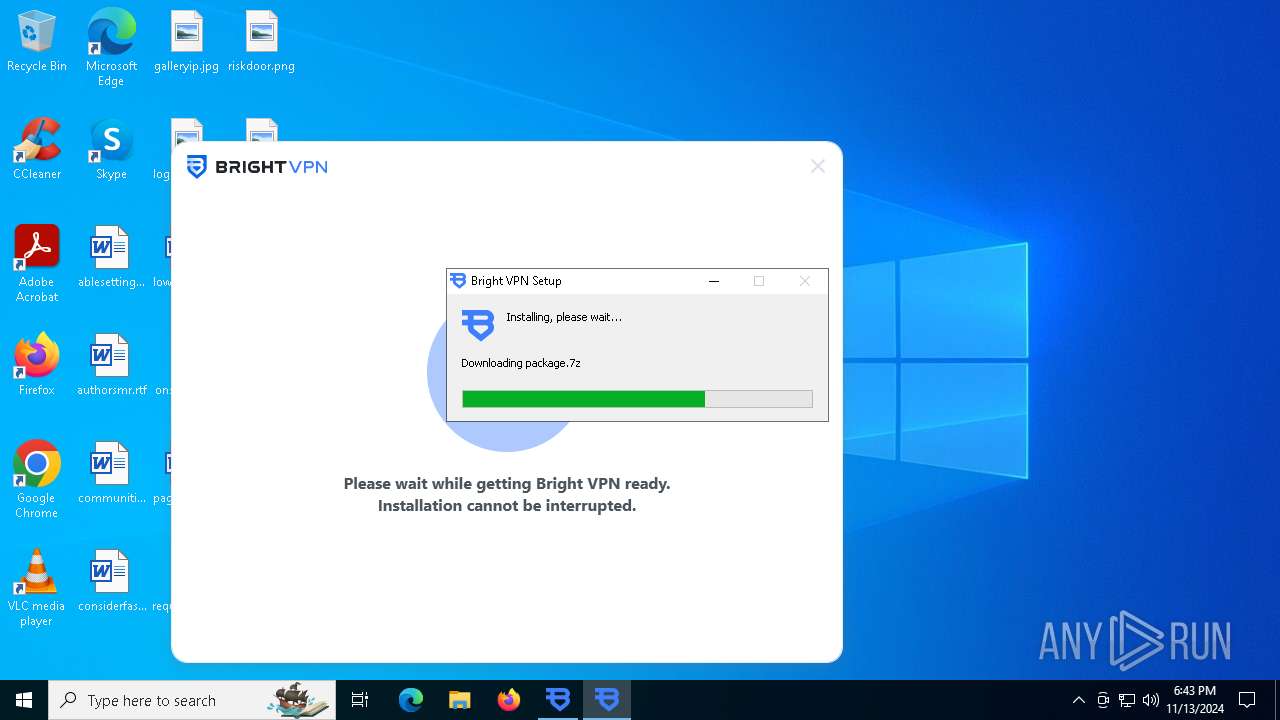Click the installation progress bar
This screenshot has height=720, width=1280.
[637, 399]
